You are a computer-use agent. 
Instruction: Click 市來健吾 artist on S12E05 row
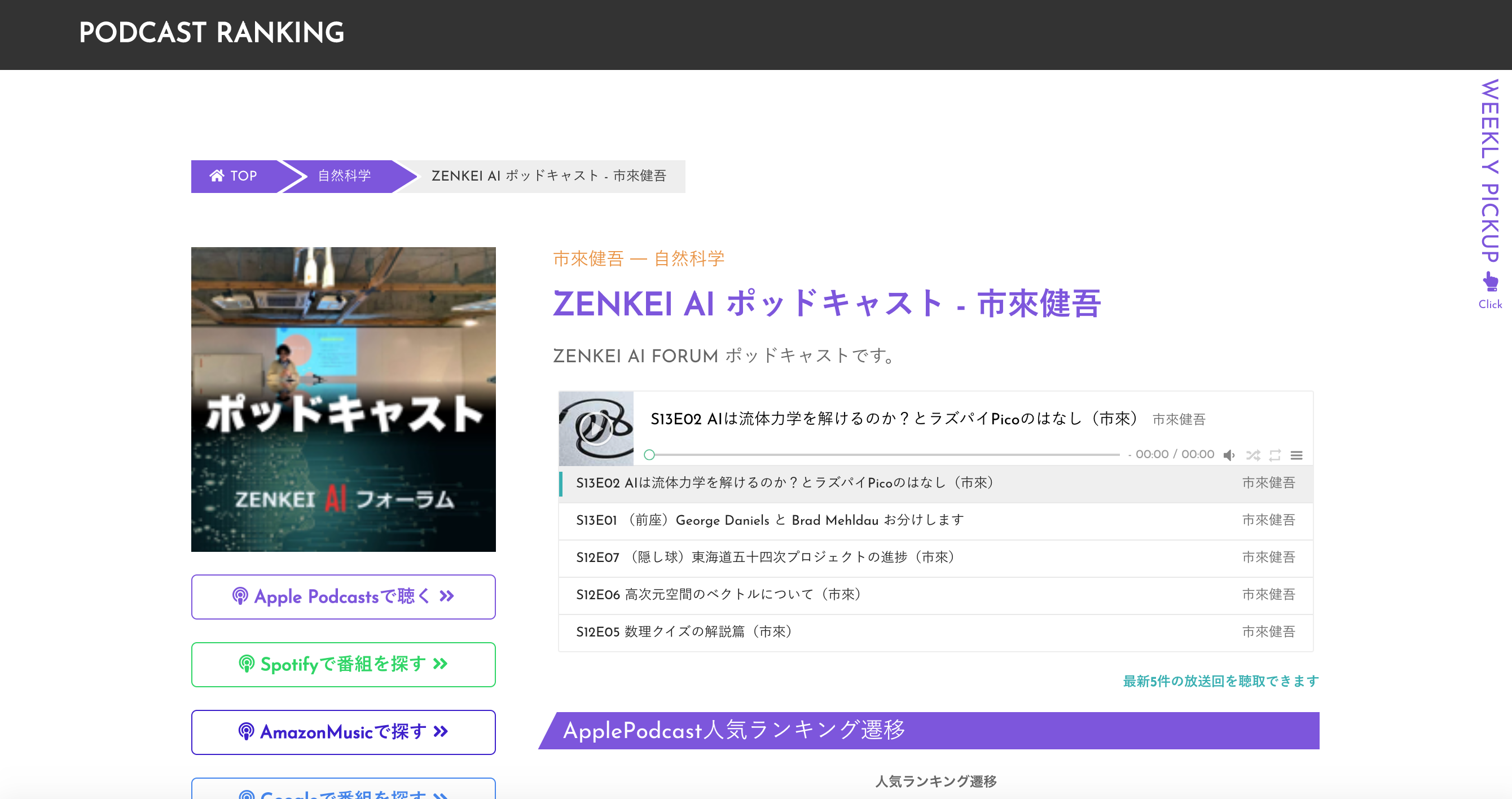(x=1268, y=631)
